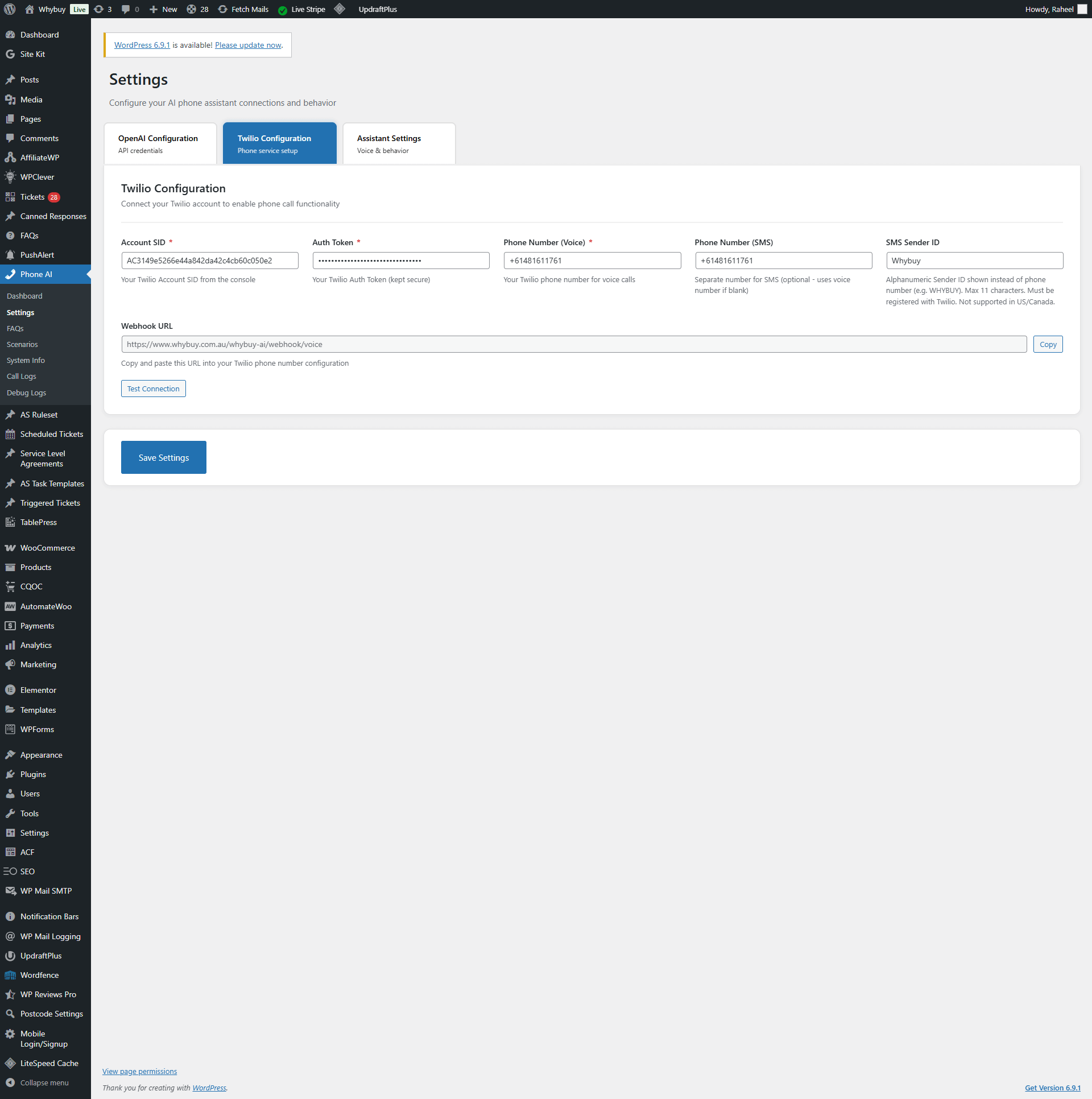
Task: Click the Save Settings button
Action: 163,457
